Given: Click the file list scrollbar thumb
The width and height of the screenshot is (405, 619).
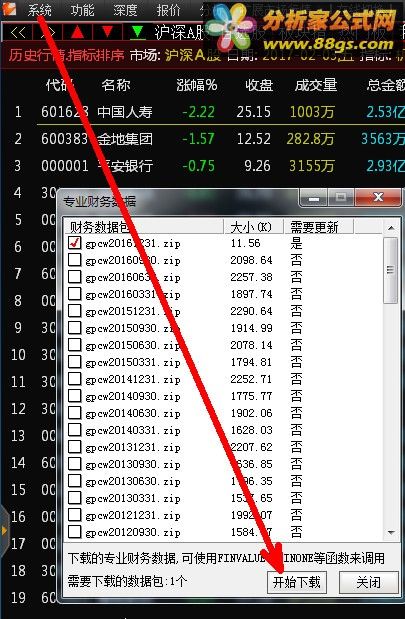Looking at the screenshot, I should [x=390, y=270].
